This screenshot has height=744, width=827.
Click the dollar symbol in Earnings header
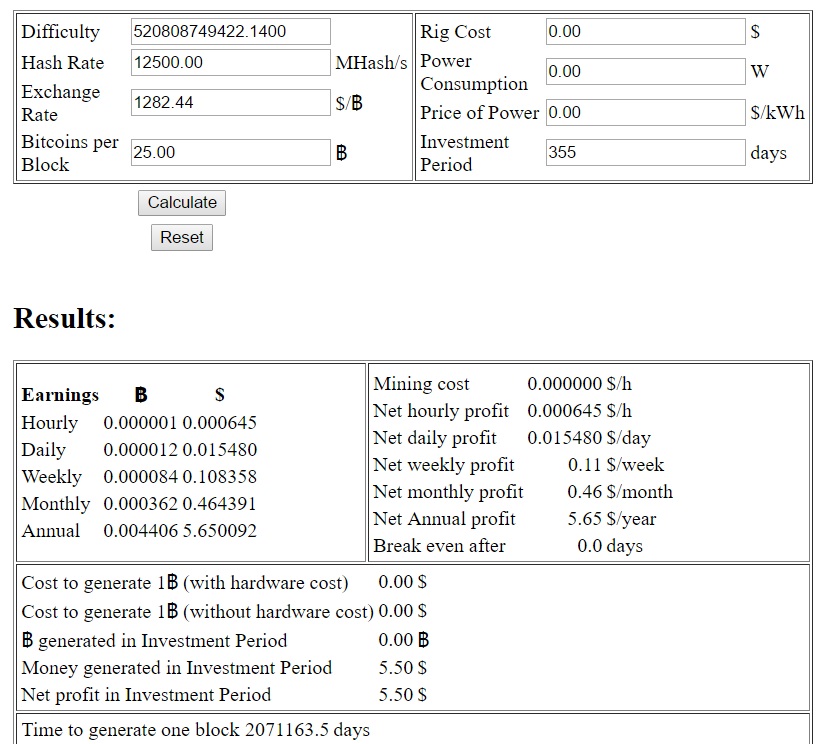click(x=220, y=395)
